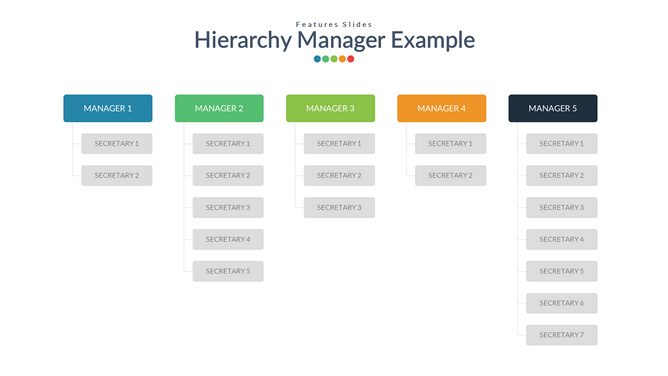Select the orange Manager 4 box
Viewport: 668px width, 376px height.
pyautogui.click(x=441, y=108)
